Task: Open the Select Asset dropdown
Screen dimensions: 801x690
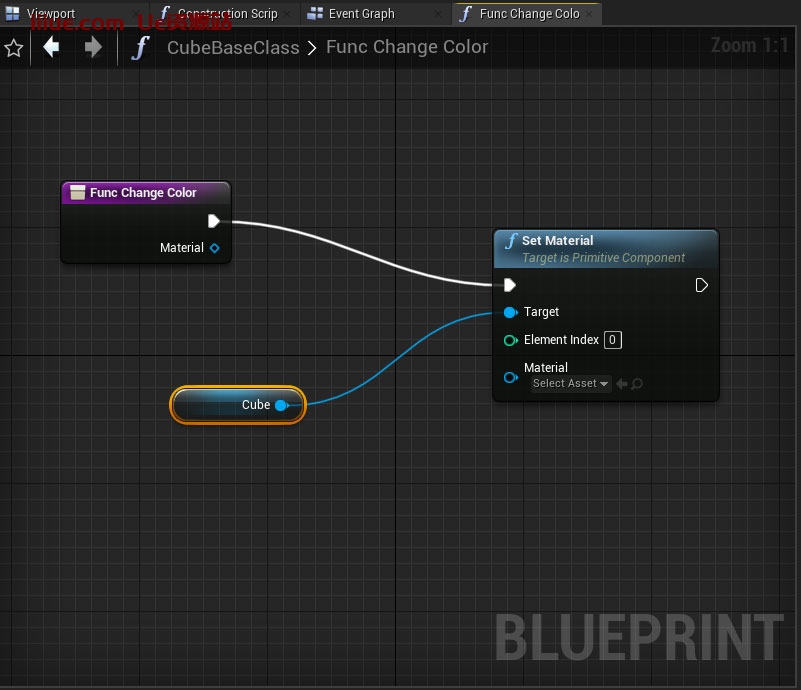Action: tap(570, 384)
